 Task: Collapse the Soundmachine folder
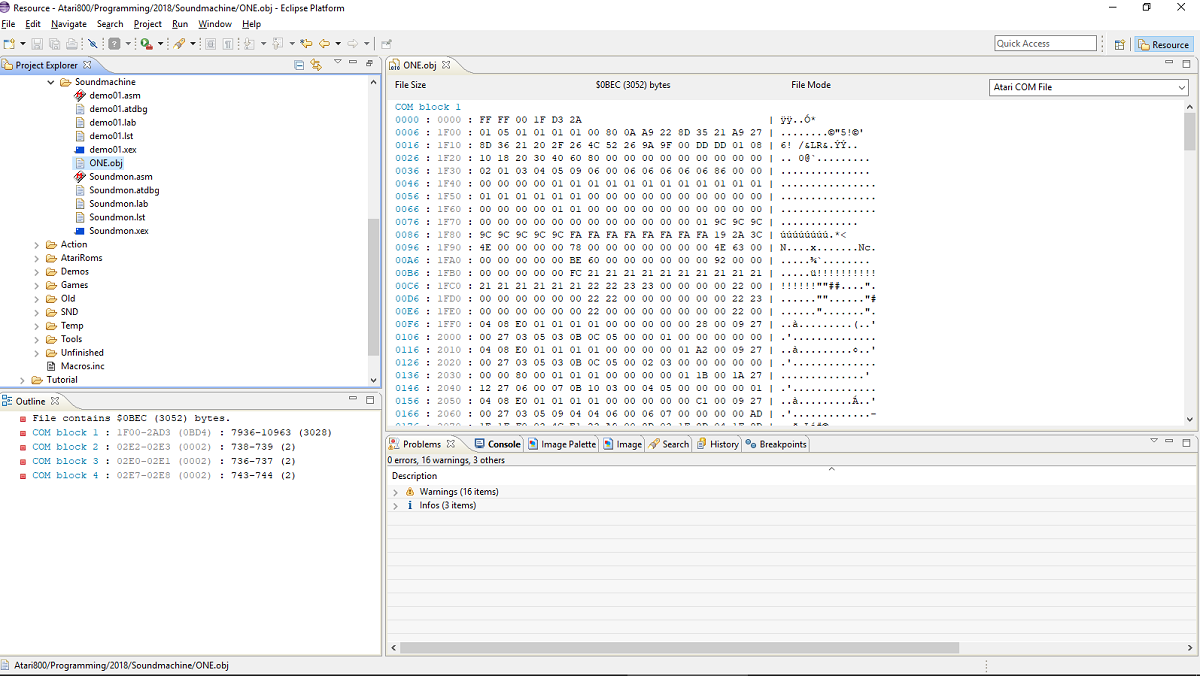pyautogui.click(x=51, y=82)
